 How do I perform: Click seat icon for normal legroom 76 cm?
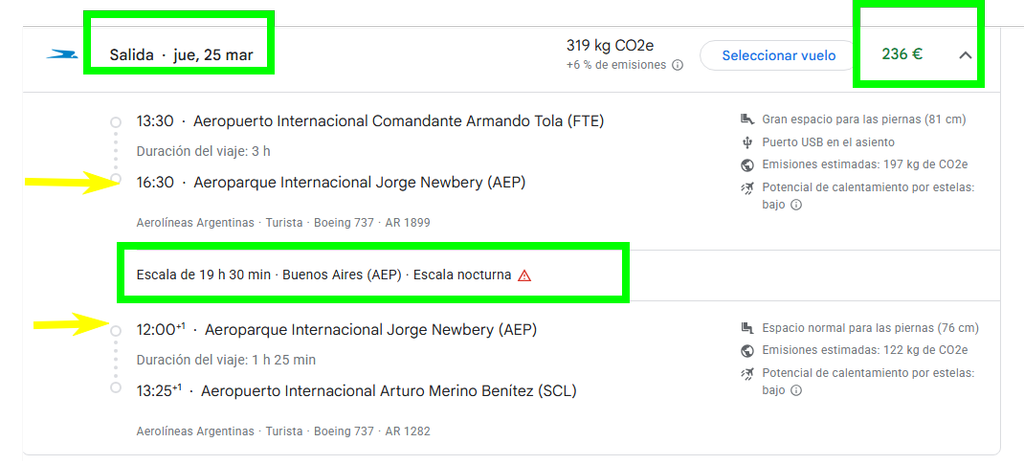click(748, 328)
